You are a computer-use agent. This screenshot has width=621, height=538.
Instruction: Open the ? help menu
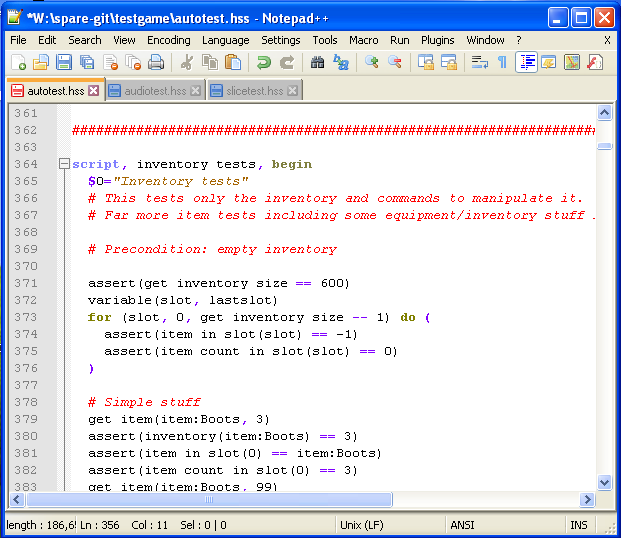pyautogui.click(x=519, y=40)
